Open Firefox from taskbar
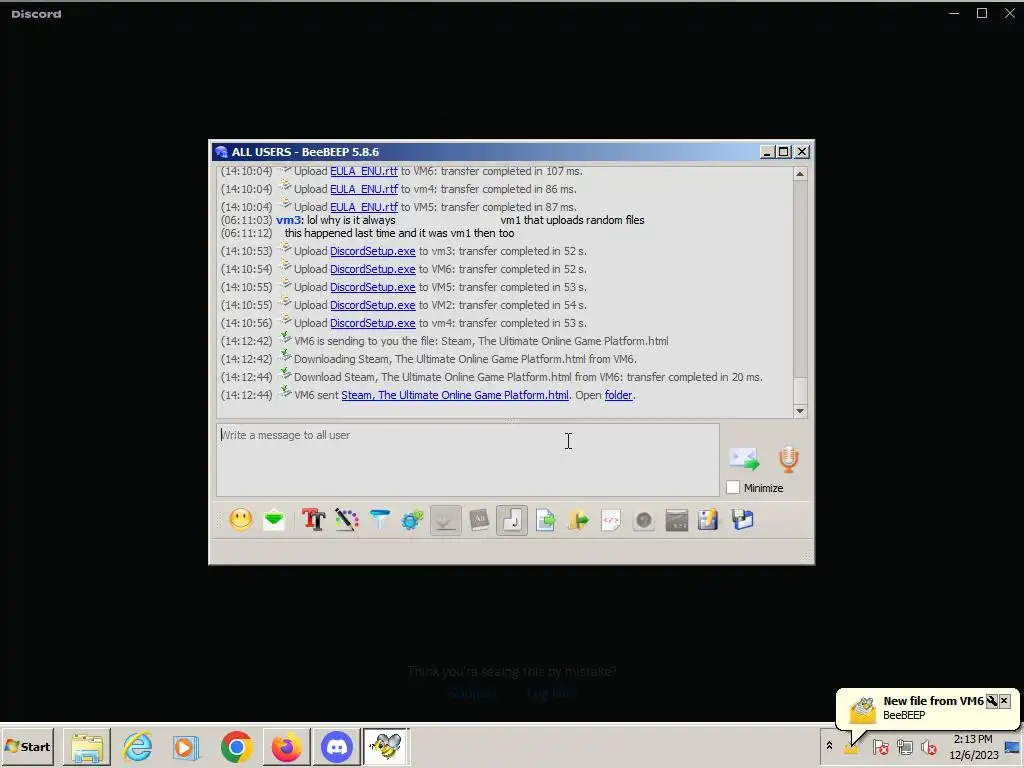The image size is (1024, 768). pyautogui.click(x=286, y=746)
